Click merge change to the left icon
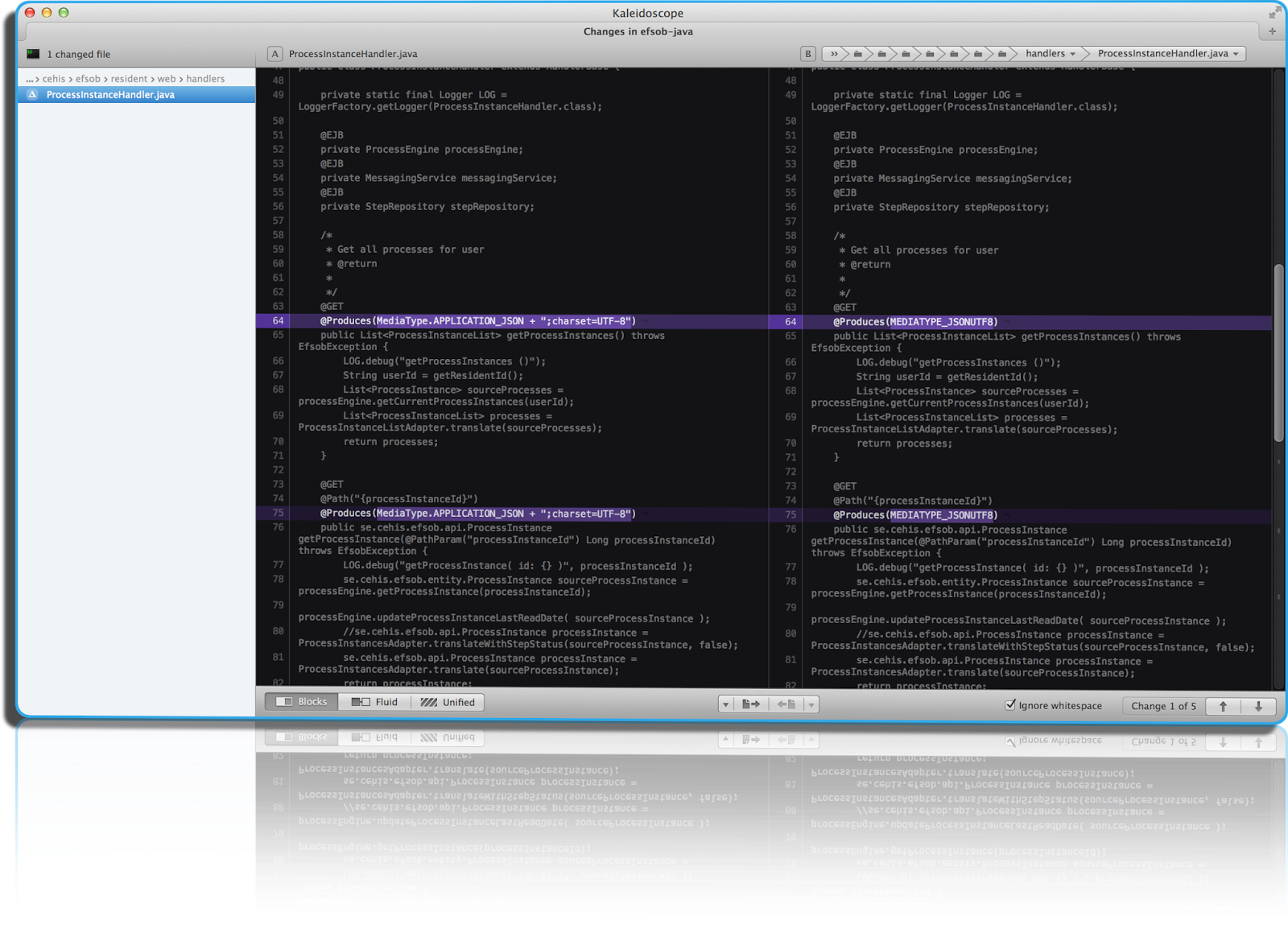Screen dimensions: 1288x933 [786, 704]
